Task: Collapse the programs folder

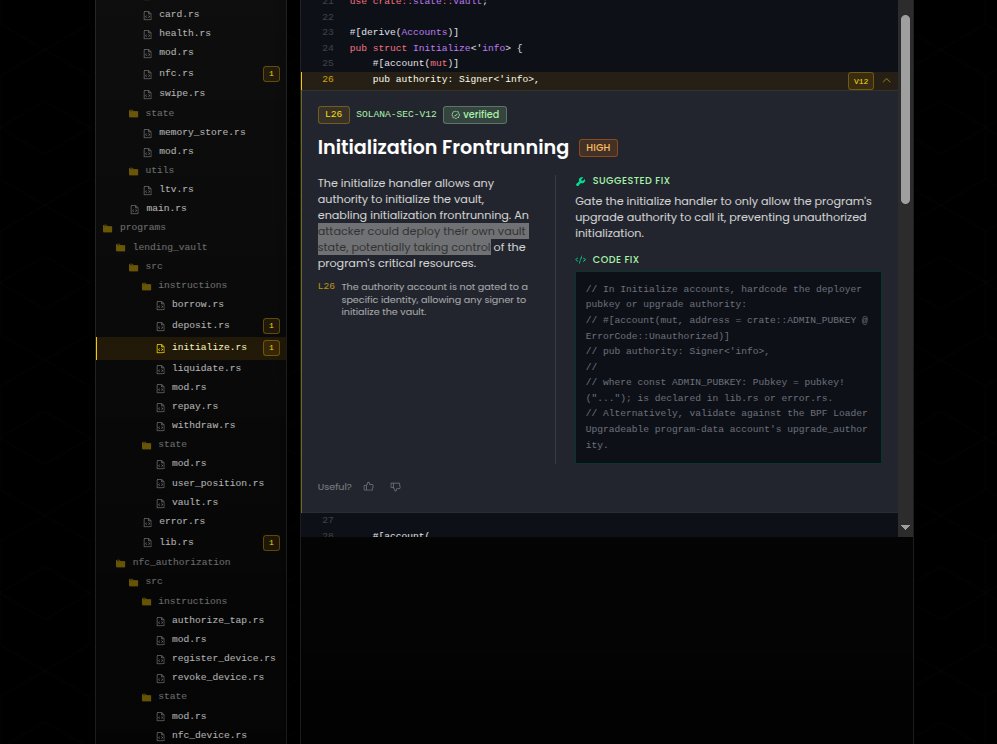Action: point(142,228)
